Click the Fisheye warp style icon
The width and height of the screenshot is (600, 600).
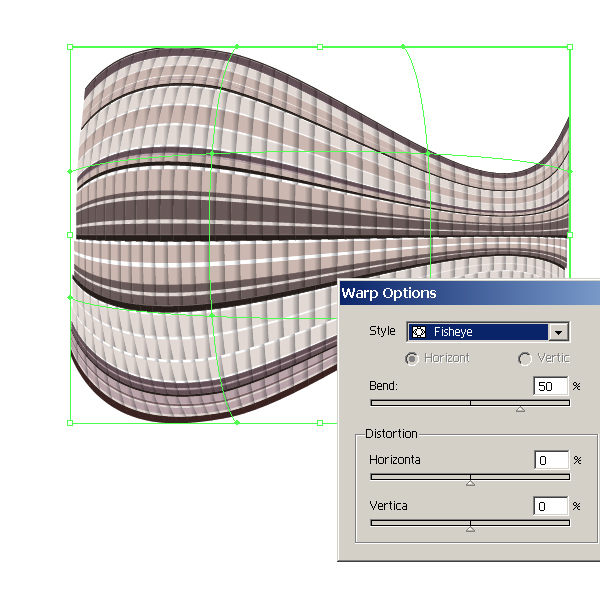click(419, 332)
